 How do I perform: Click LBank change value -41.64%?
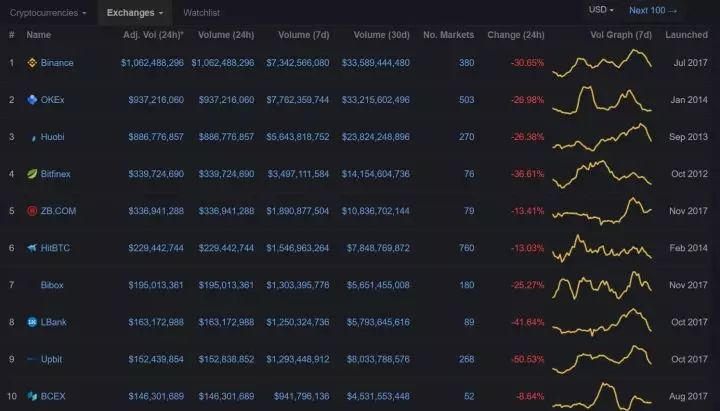pos(528,322)
